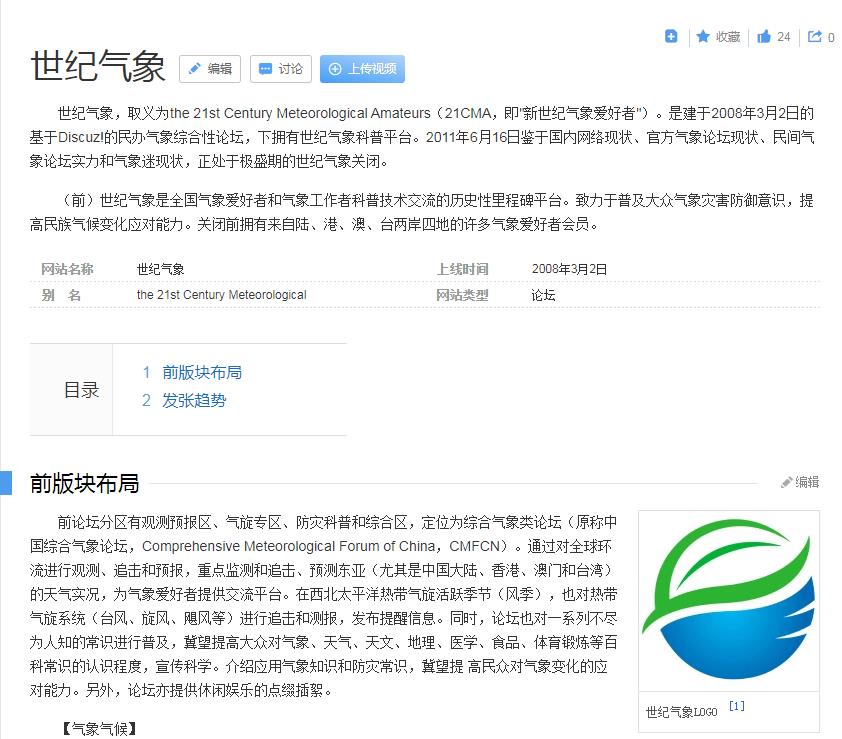The width and height of the screenshot is (842, 739).
Task: Click the share arrow icon
Action: (815, 37)
